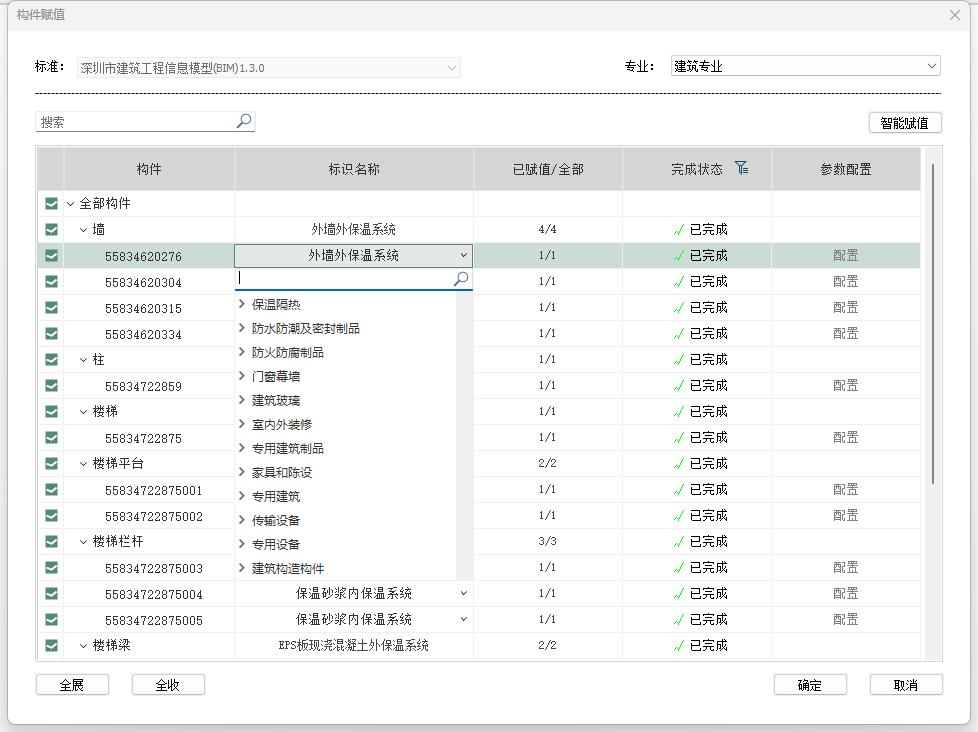
Task: Open the 专业 dropdown showing 建筑专业
Action: 805,67
